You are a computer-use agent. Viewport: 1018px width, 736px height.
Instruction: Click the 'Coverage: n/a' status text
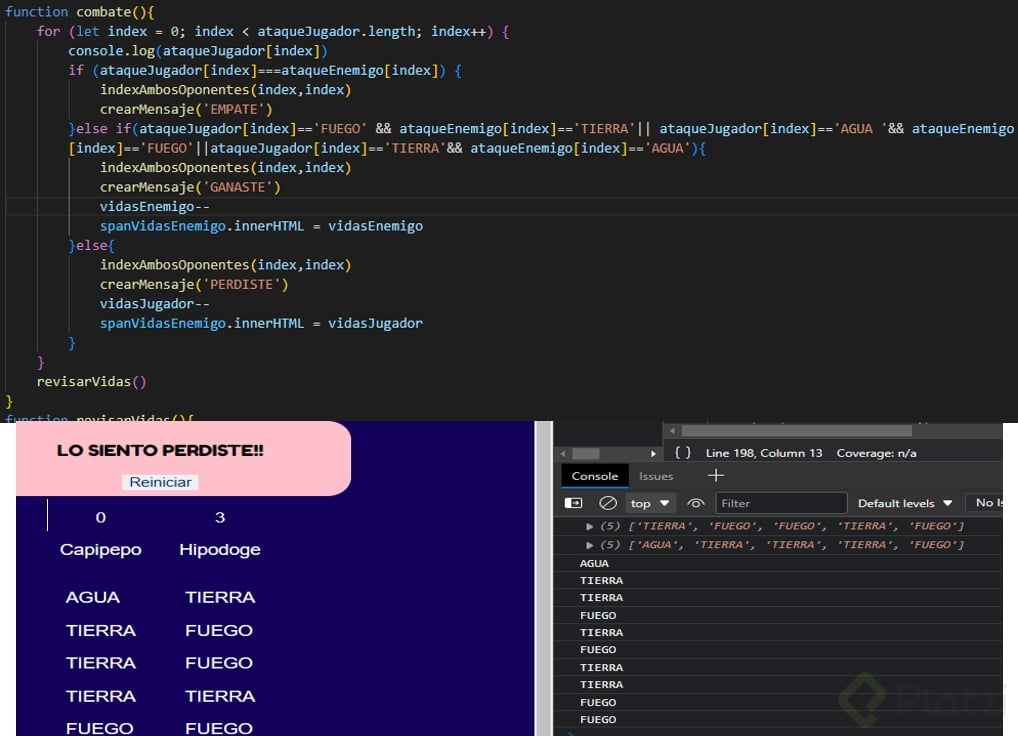(876, 453)
